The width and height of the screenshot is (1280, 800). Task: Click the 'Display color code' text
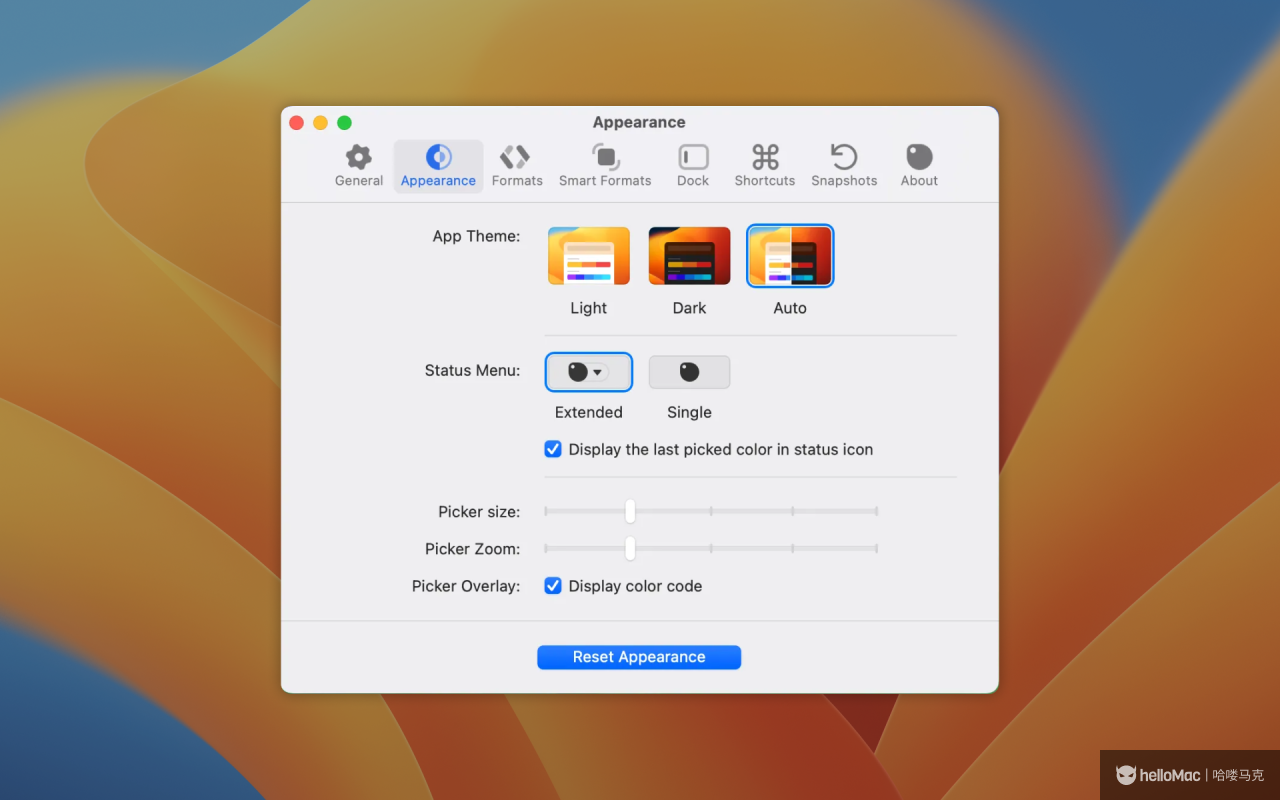tap(635, 586)
